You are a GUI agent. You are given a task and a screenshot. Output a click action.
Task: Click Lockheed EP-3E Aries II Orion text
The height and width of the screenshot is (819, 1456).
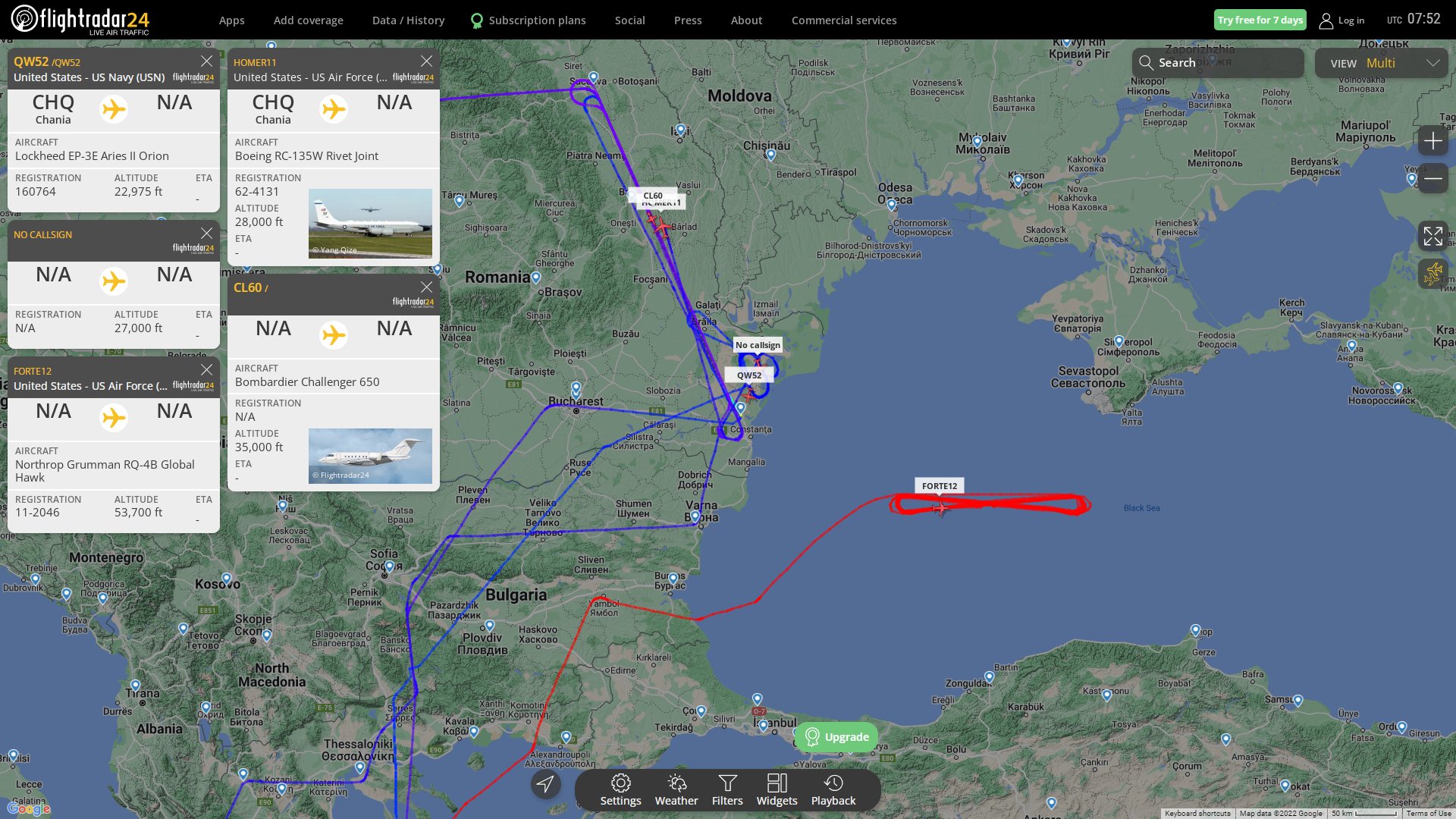coord(92,156)
